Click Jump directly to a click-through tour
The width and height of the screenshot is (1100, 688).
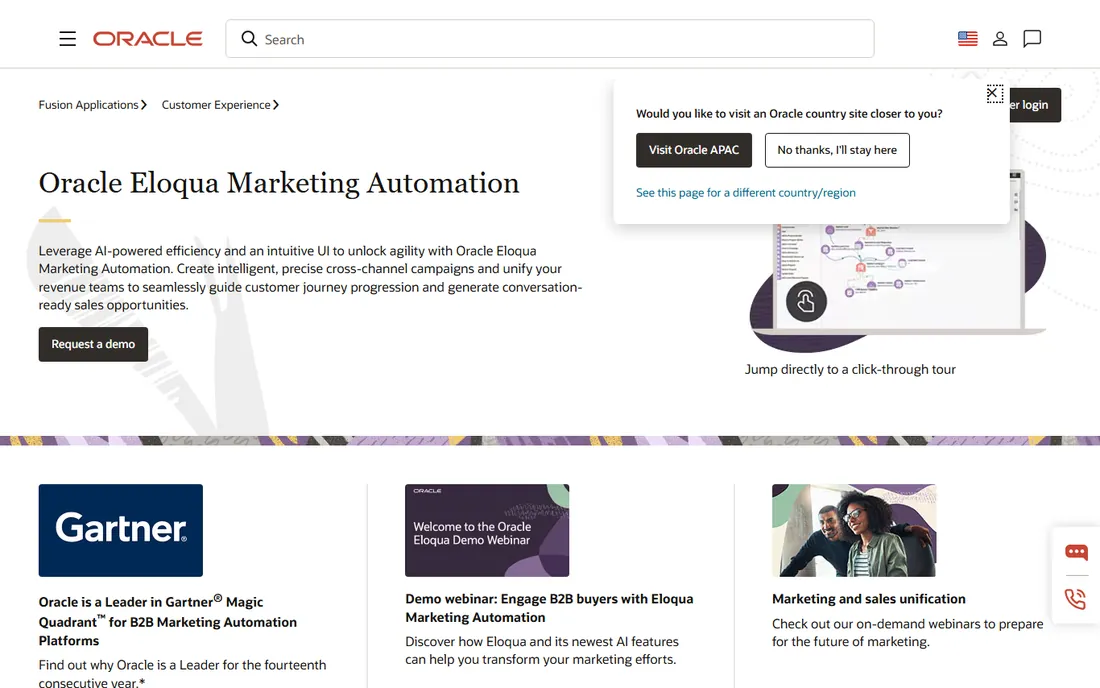click(850, 370)
